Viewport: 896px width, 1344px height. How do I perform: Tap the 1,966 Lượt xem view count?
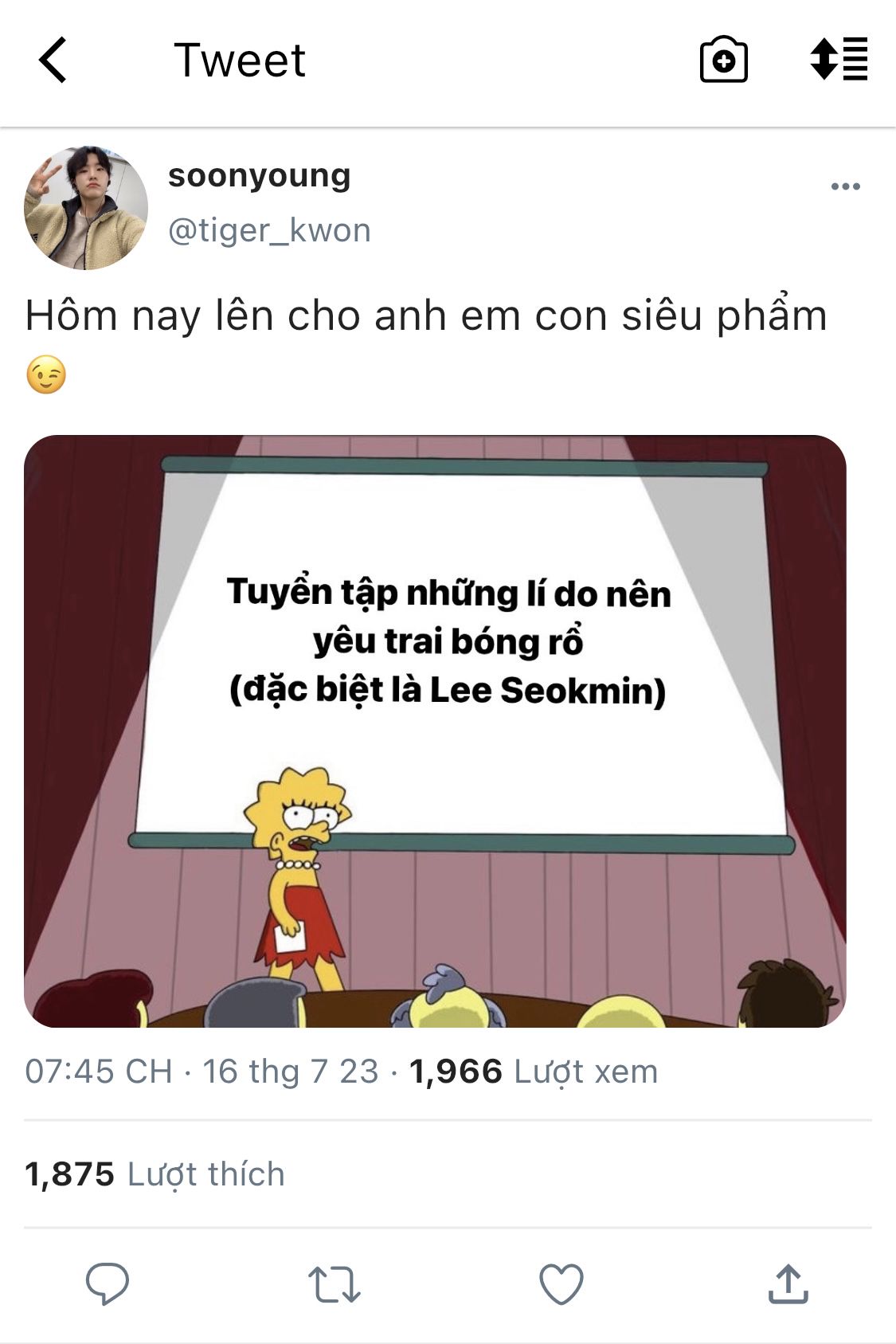point(534,1072)
